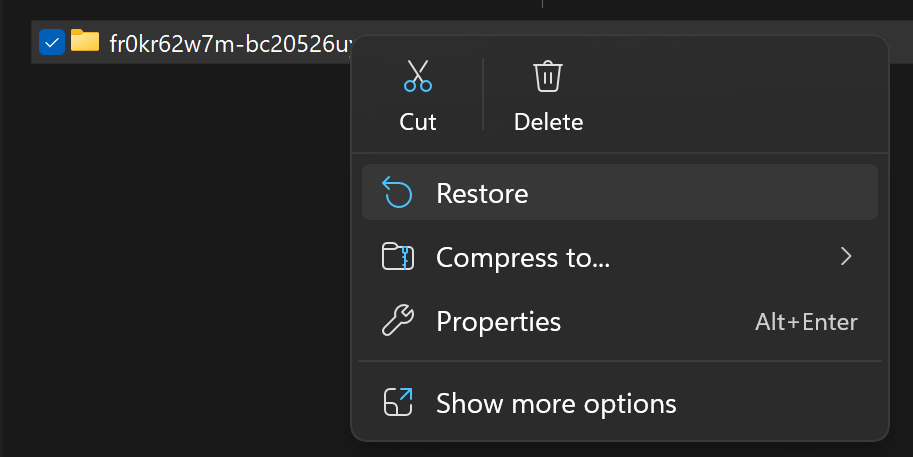Click the Restore curved arrow icon
This screenshot has height=457, width=913.
[x=398, y=192]
